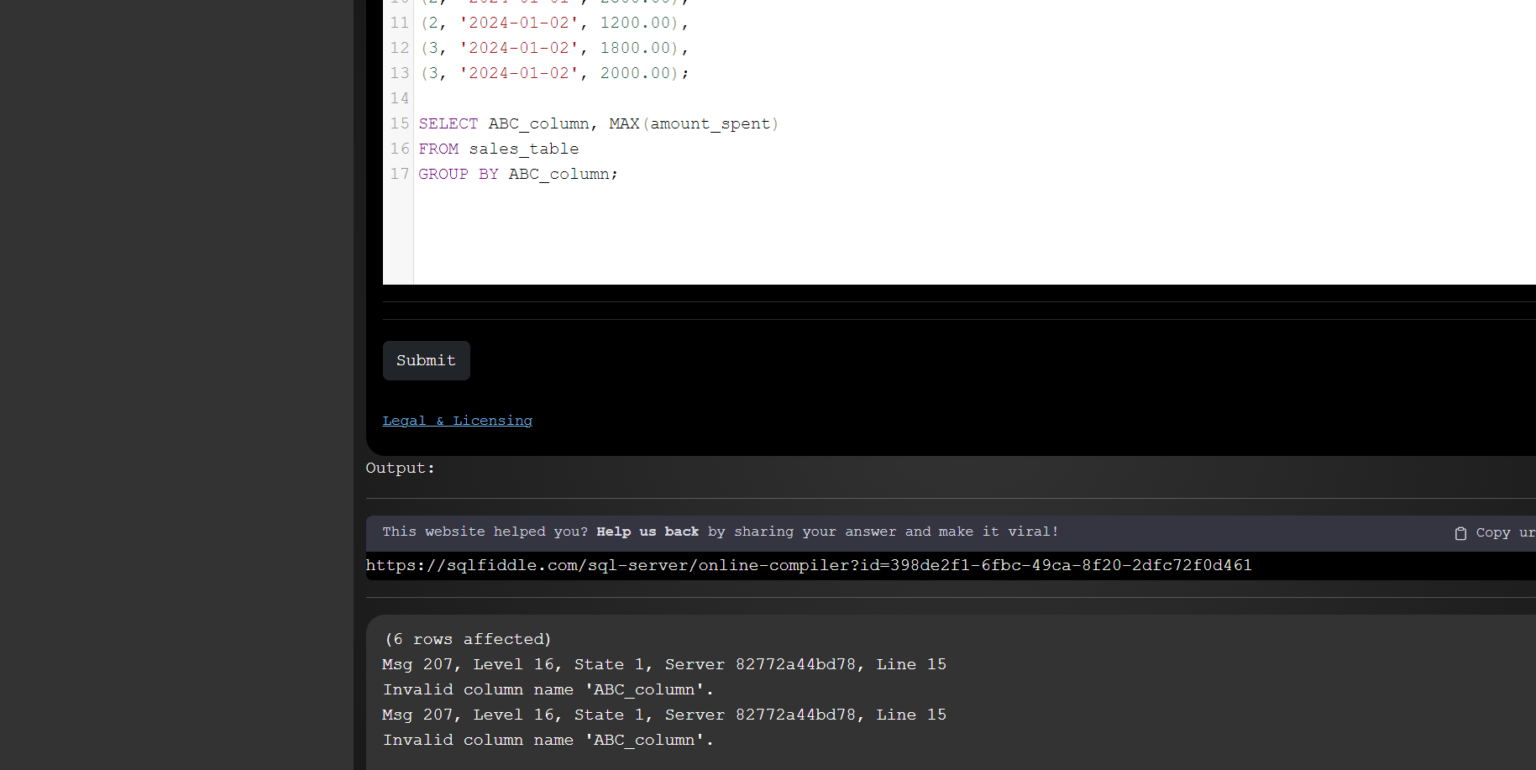Click the Help us back banner text
Viewport: 1536px width, 770px height.
click(647, 531)
